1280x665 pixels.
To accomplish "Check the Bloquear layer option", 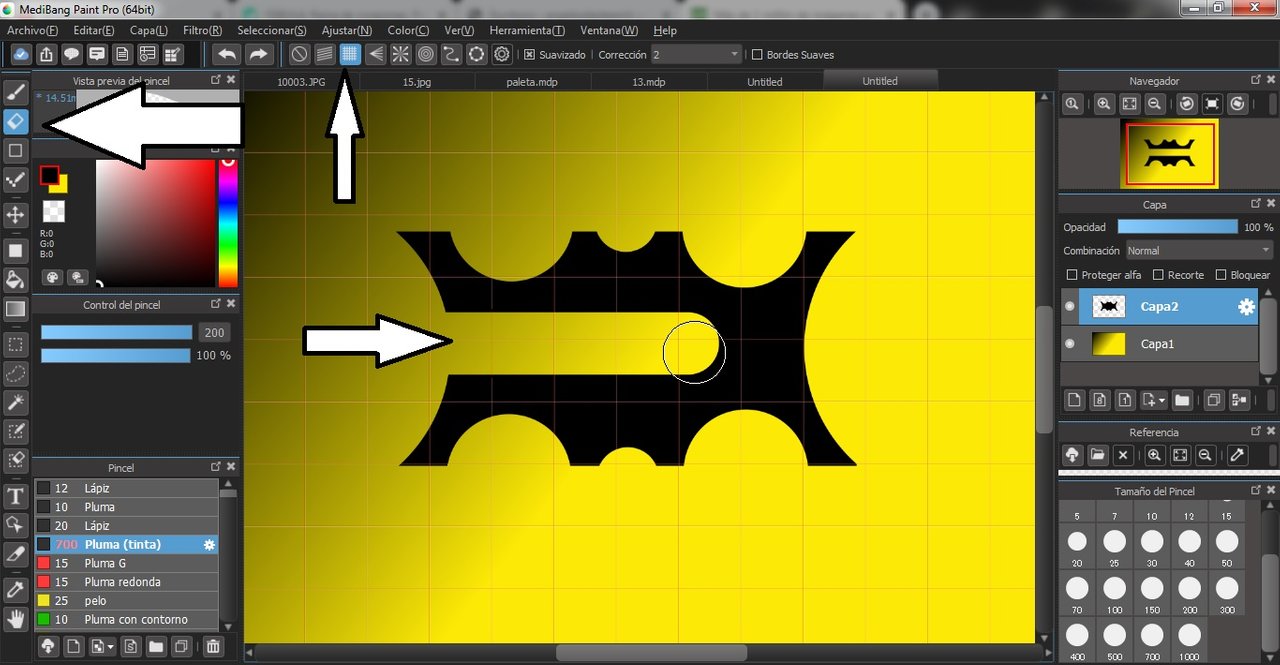I will tap(1221, 275).
